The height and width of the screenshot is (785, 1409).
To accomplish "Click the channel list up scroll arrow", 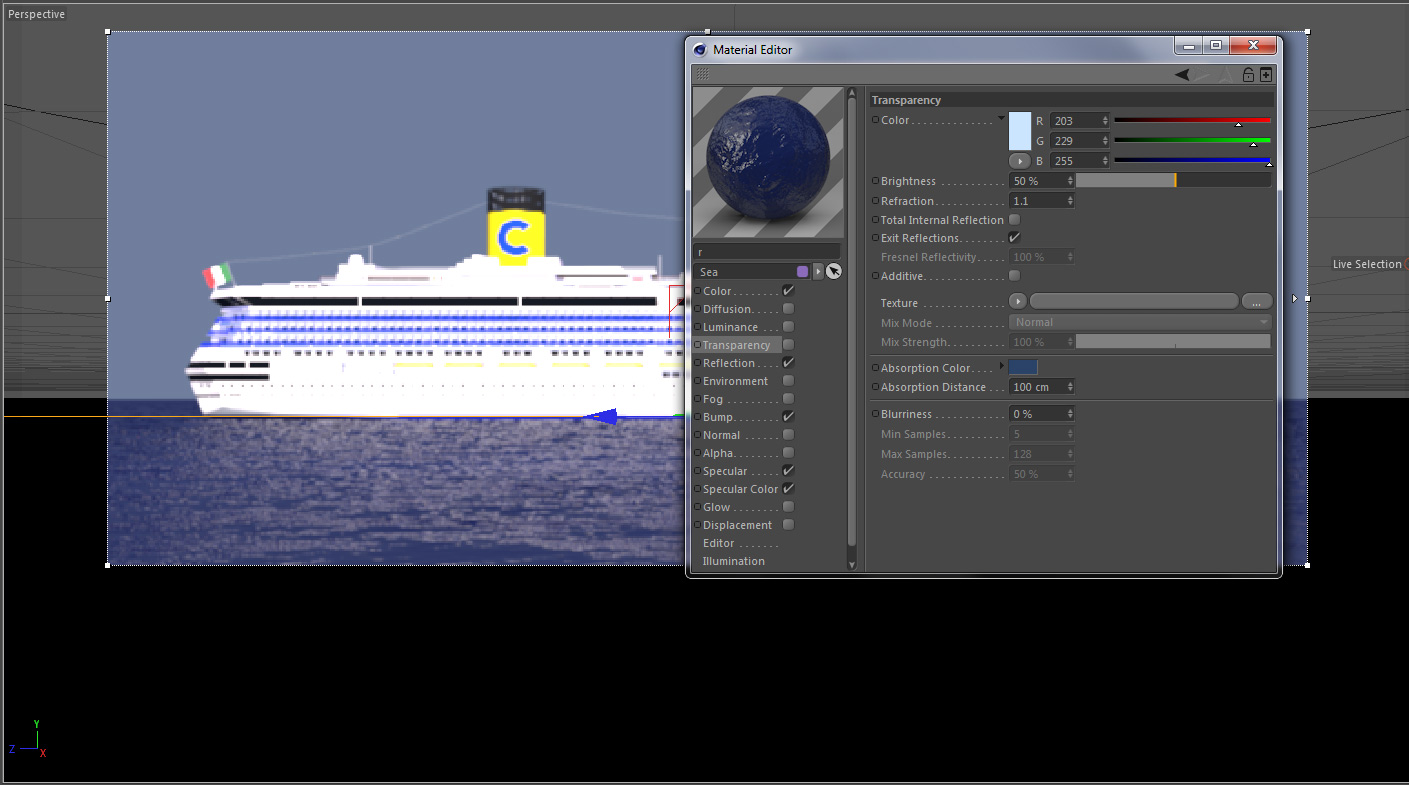I will [852, 92].
